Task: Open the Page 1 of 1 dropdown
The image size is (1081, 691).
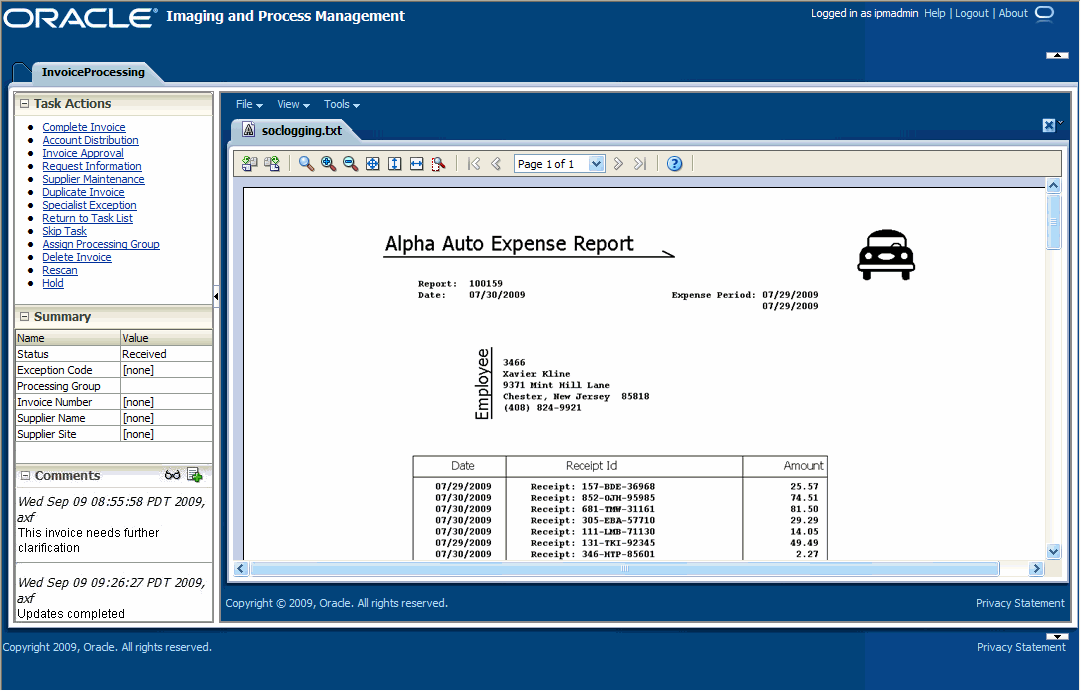Action: [x=596, y=163]
